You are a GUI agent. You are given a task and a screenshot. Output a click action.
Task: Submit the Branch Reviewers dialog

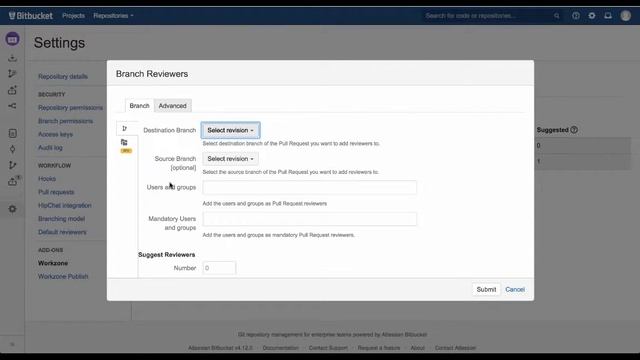pyautogui.click(x=486, y=289)
